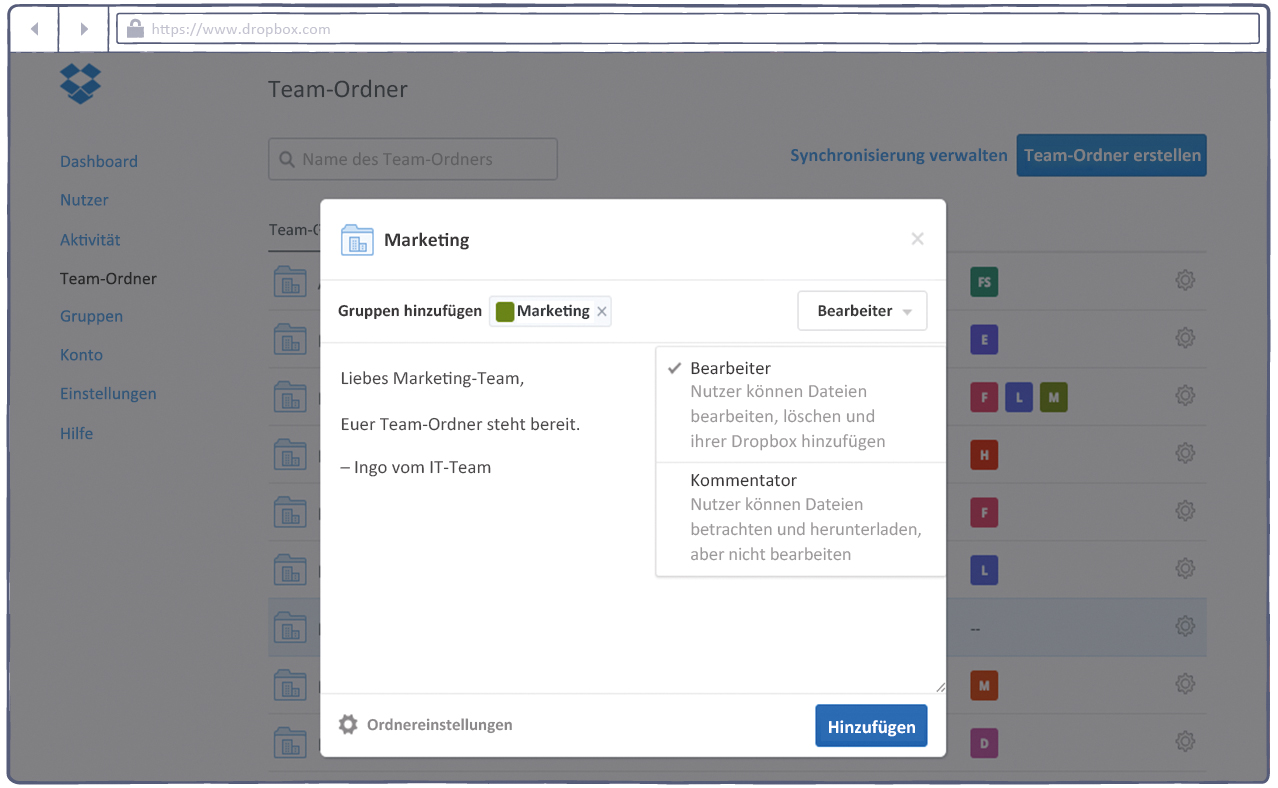1278x788 pixels.
Task: Click the green M member avatar
Action: coord(1053,397)
